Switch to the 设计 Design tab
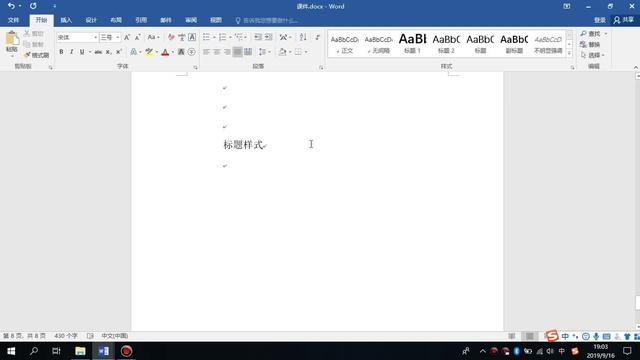640x360 pixels. click(x=91, y=20)
